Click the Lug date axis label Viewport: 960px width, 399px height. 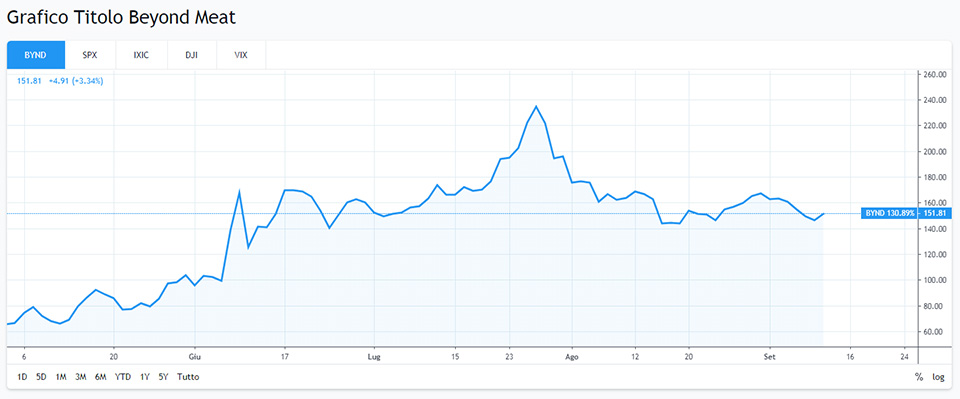click(374, 356)
